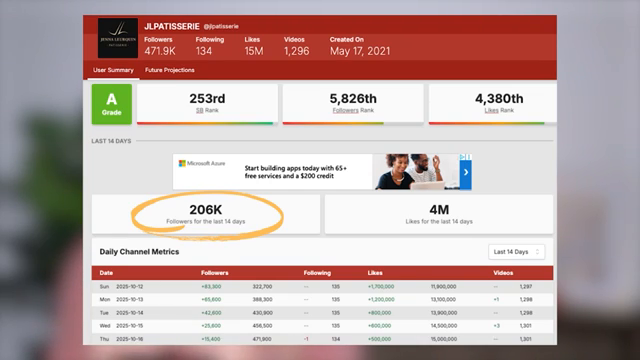
Task: Switch to the User Summary tab
Action: [x=113, y=70]
